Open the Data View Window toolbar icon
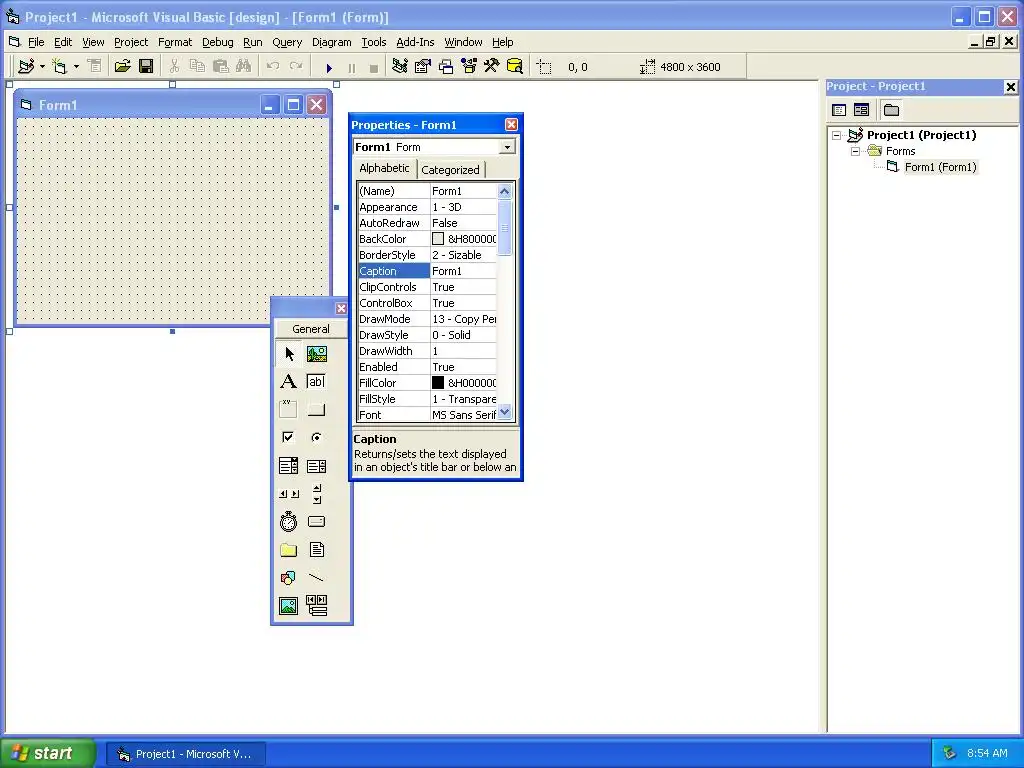This screenshot has width=1024, height=768. [x=515, y=67]
